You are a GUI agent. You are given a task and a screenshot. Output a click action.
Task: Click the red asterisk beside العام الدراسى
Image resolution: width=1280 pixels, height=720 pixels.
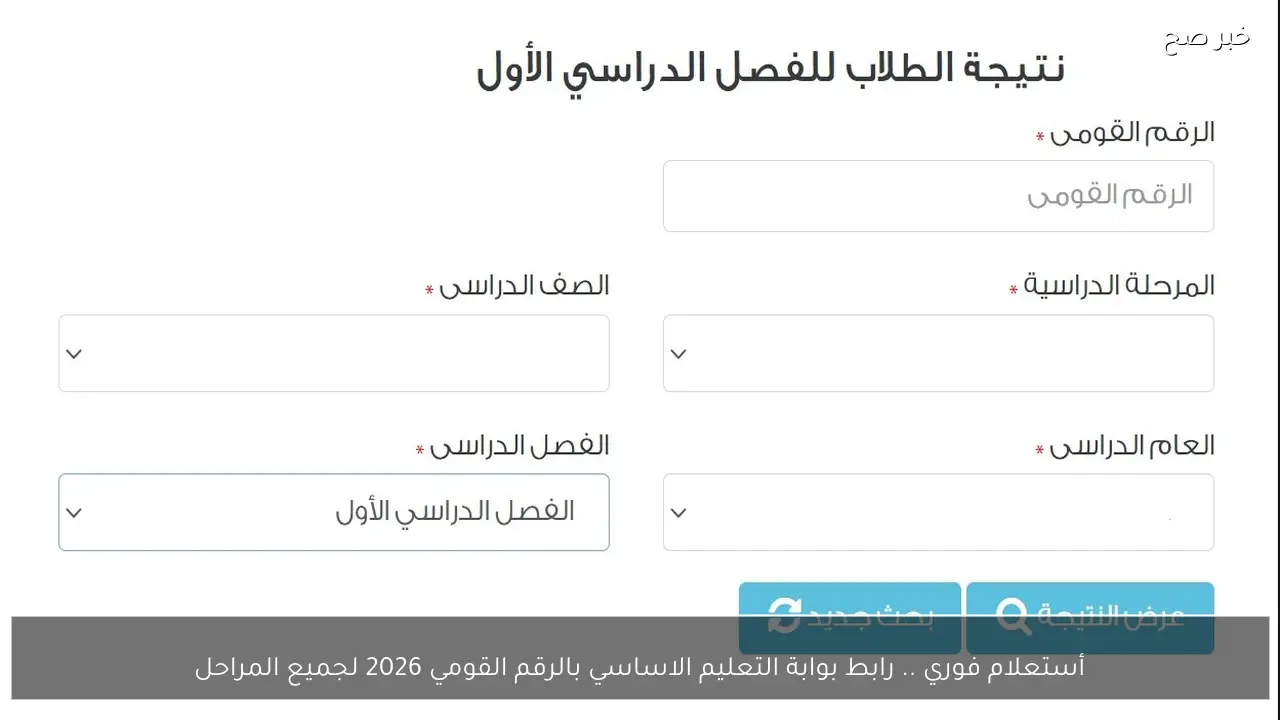pos(1038,450)
